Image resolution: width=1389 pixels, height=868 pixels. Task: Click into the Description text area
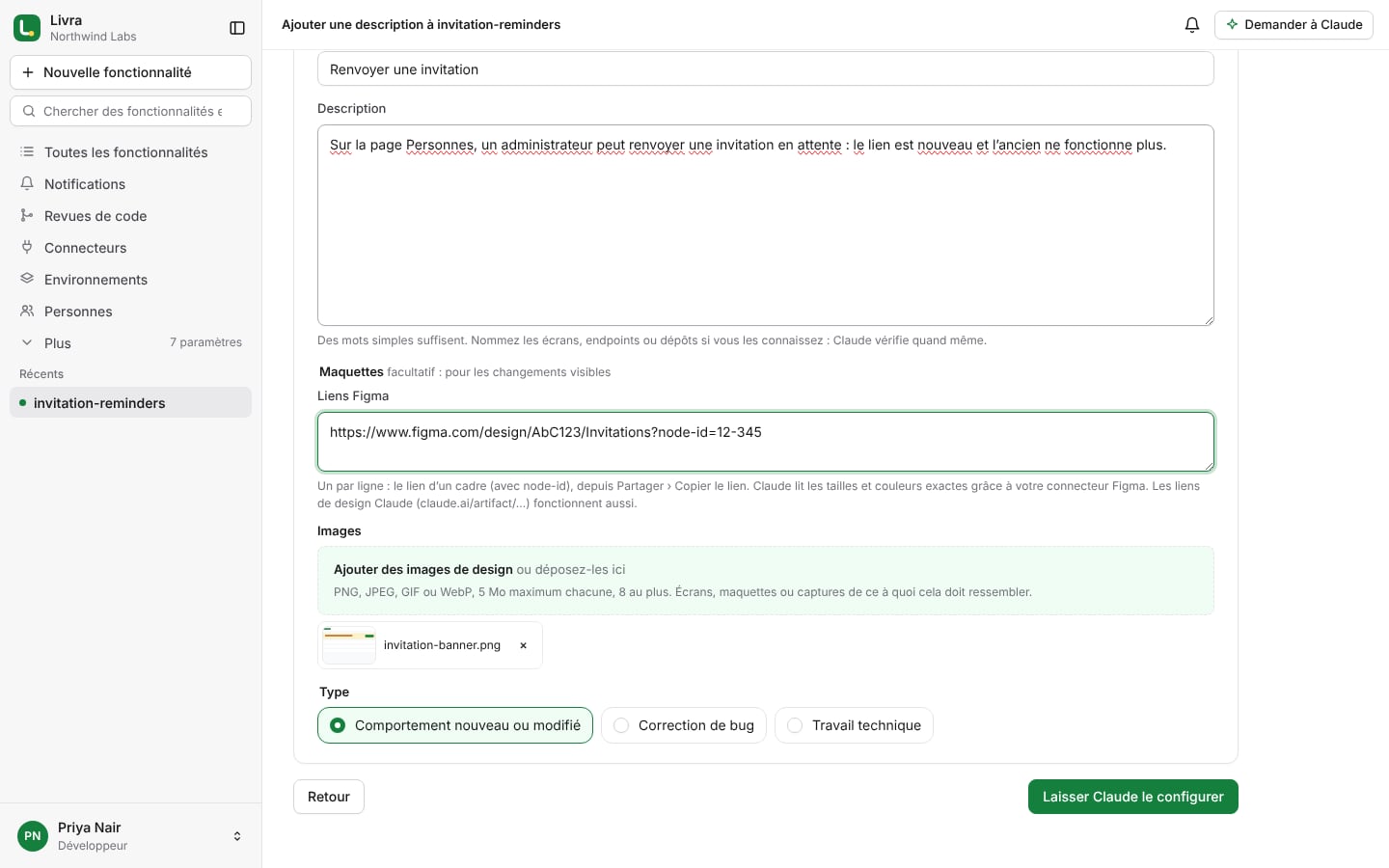(766, 225)
